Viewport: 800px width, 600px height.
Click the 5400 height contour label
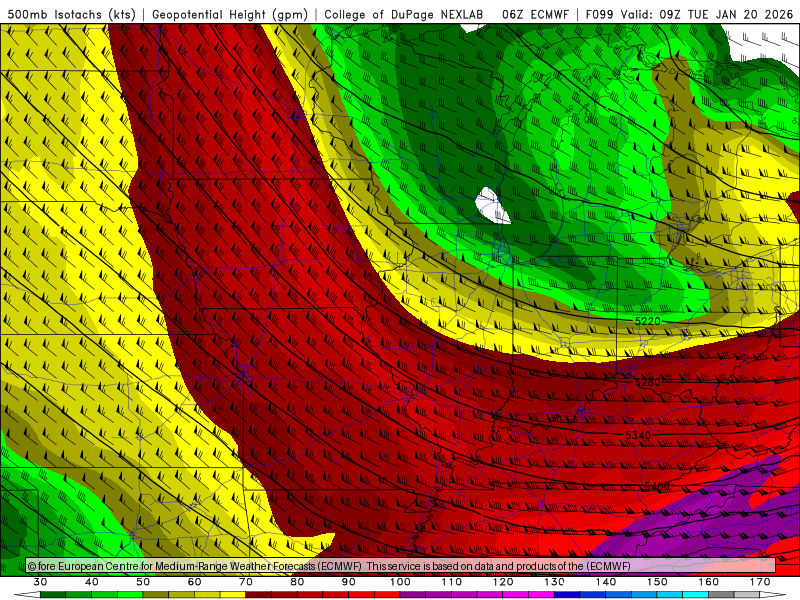pyautogui.click(x=657, y=486)
